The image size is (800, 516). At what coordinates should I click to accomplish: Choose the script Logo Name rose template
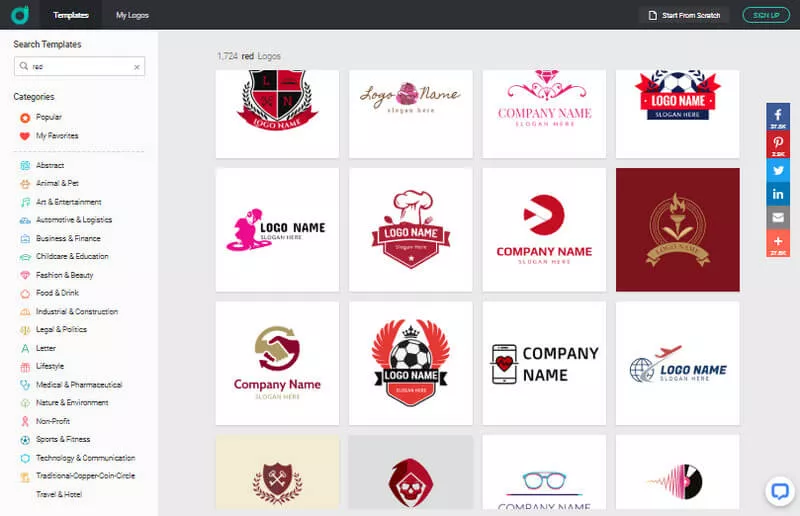[x=411, y=114]
